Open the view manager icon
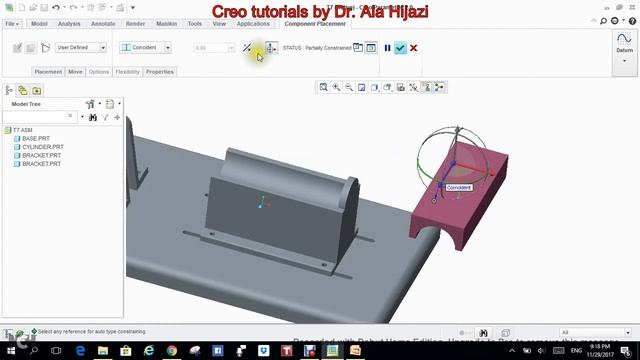Image resolution: width=640 pixels, height=360 pixels. [x=400, y=87]
